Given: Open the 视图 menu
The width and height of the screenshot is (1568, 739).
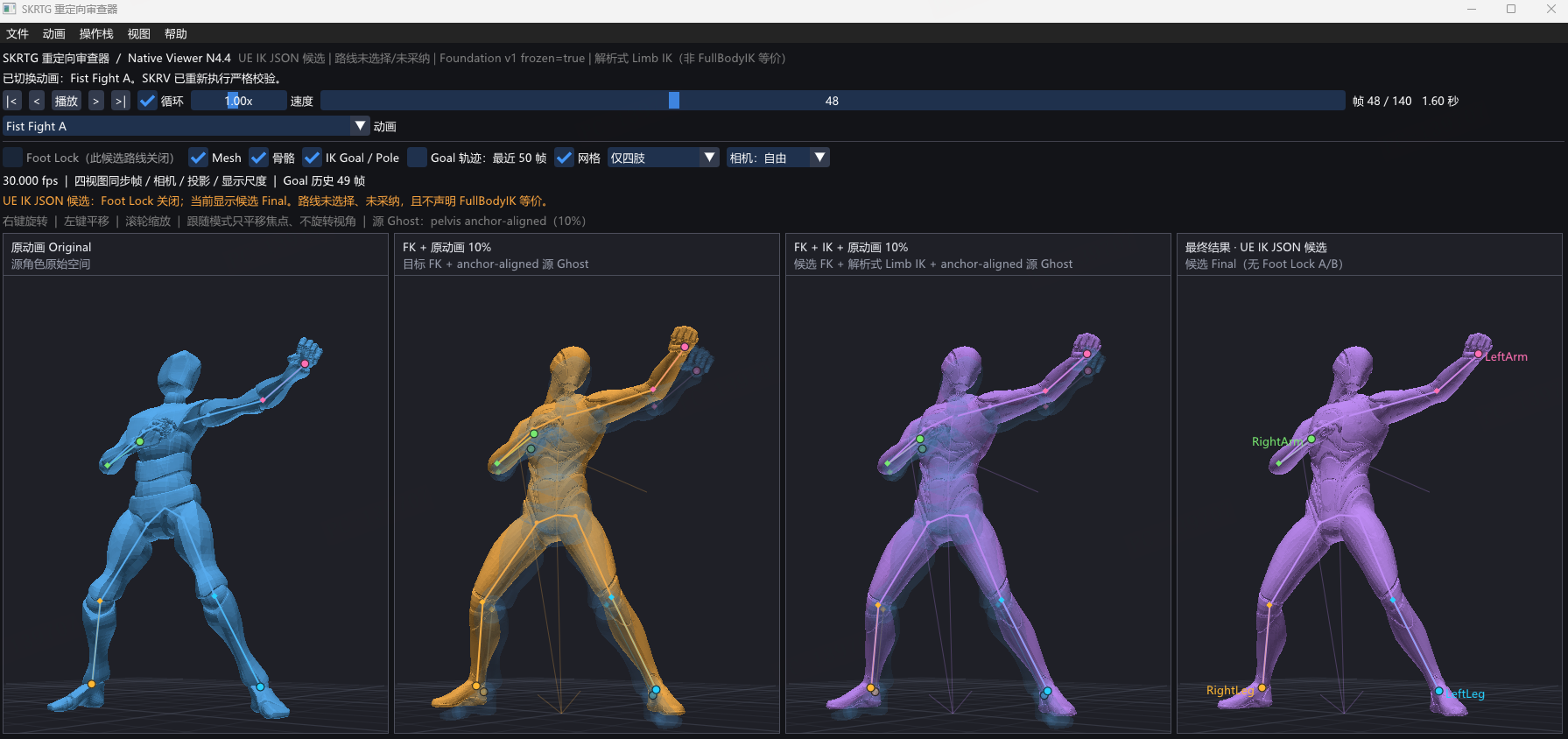Looking at the screenshot, I should (x=139, y=33).
